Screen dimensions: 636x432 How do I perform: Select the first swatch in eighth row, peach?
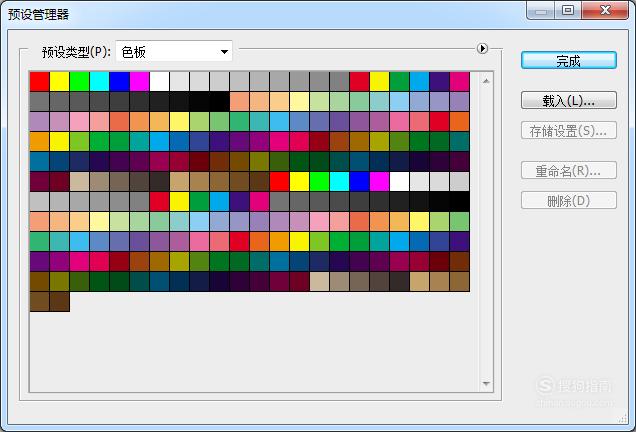pyautogui.click(x=40, y=221)
